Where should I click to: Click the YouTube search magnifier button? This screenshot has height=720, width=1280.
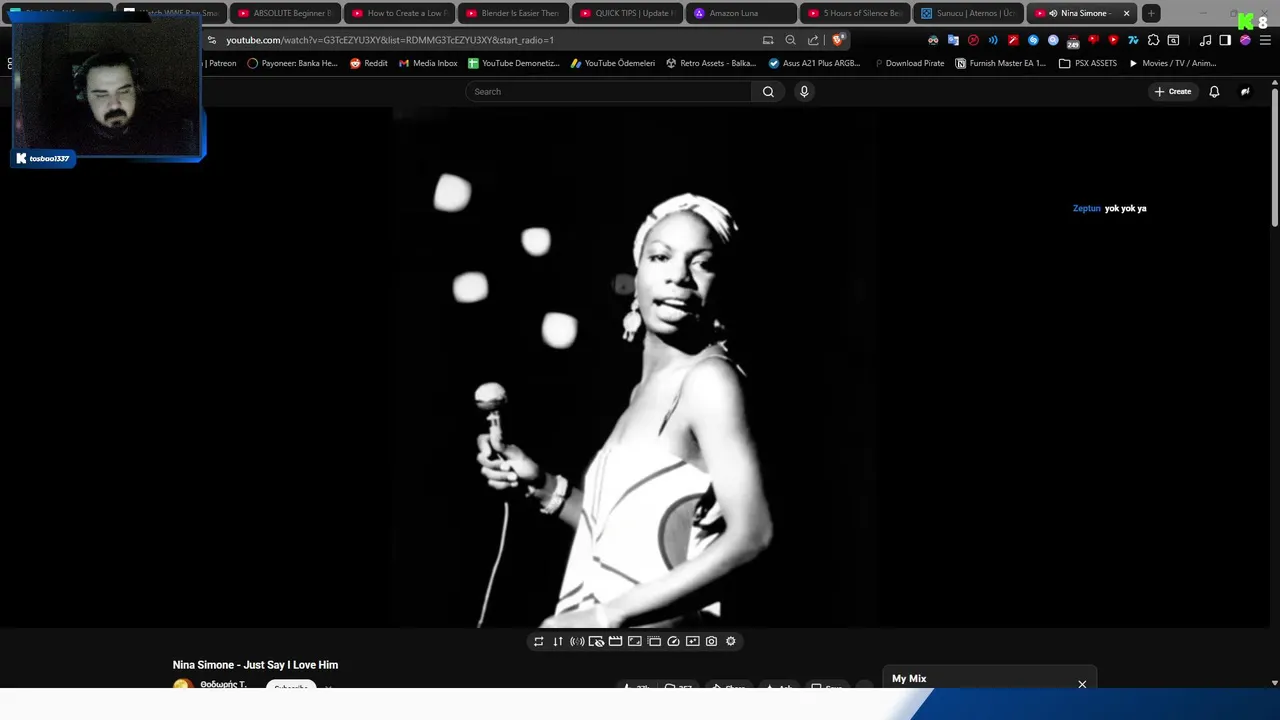point(768,91)
